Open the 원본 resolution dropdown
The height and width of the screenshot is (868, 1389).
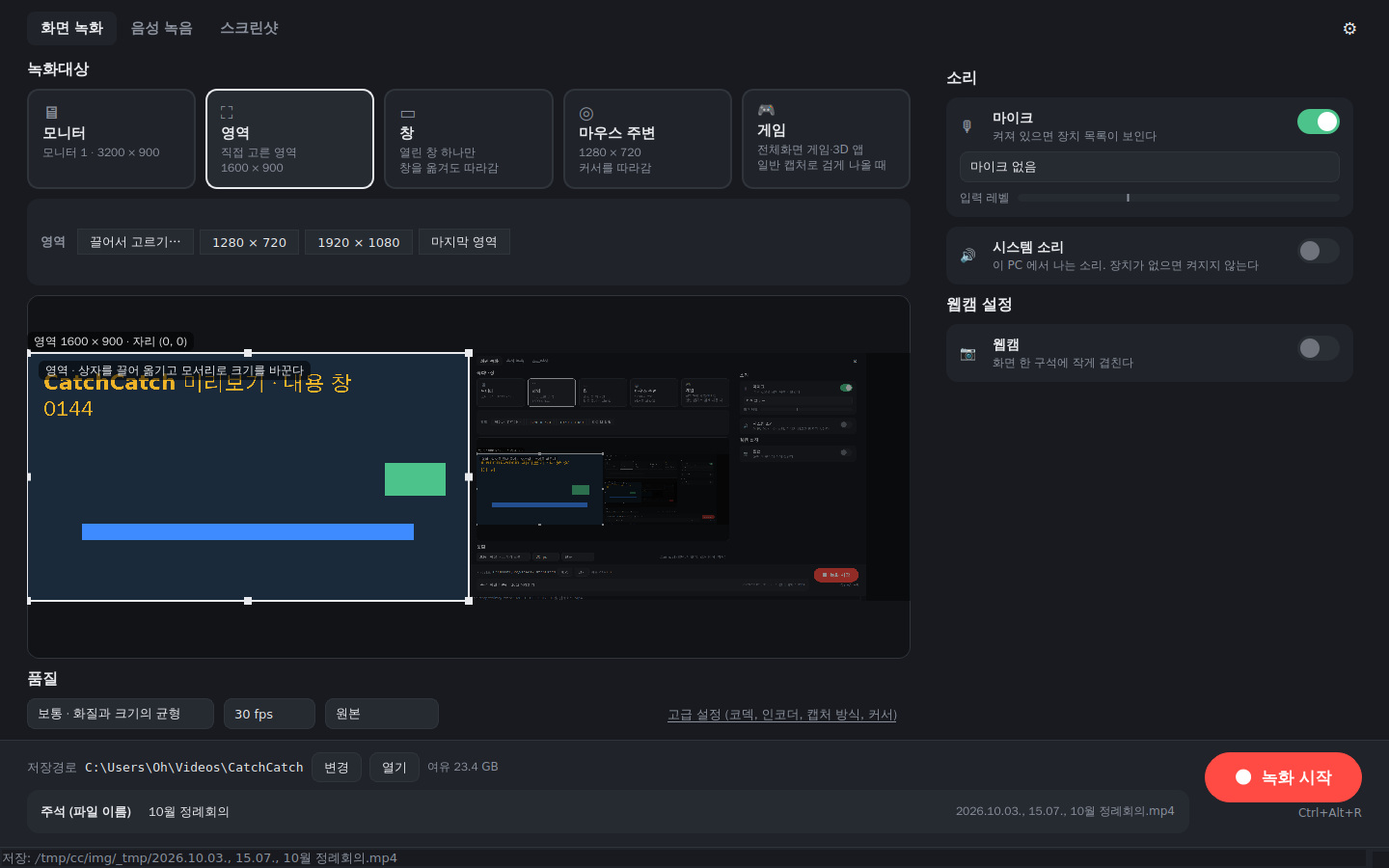[382, 714]
